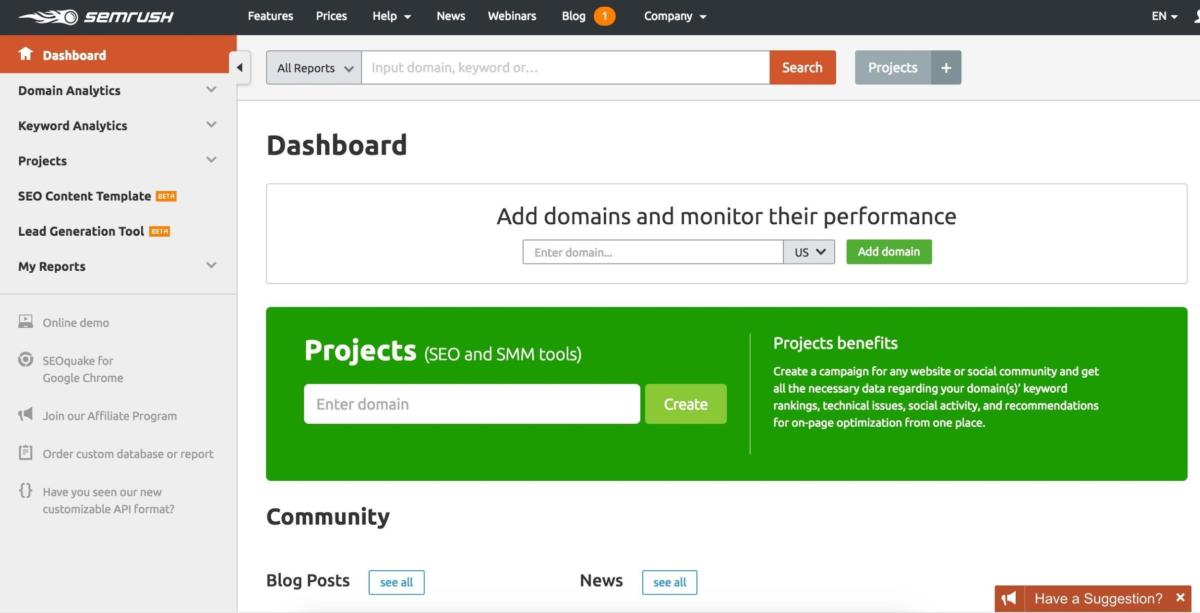1200x613 pixels.
Task: Click the custom database clipboard icon
Action: 26,453
